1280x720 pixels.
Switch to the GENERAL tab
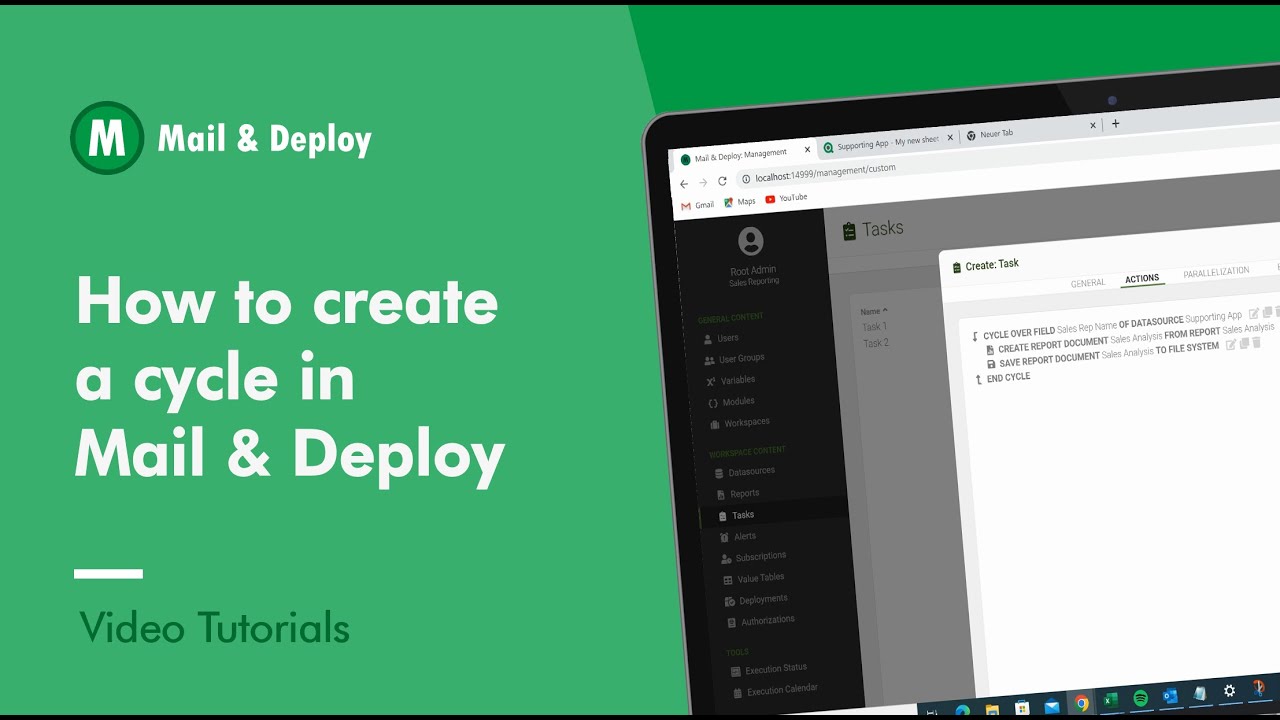coord(1088,283)
